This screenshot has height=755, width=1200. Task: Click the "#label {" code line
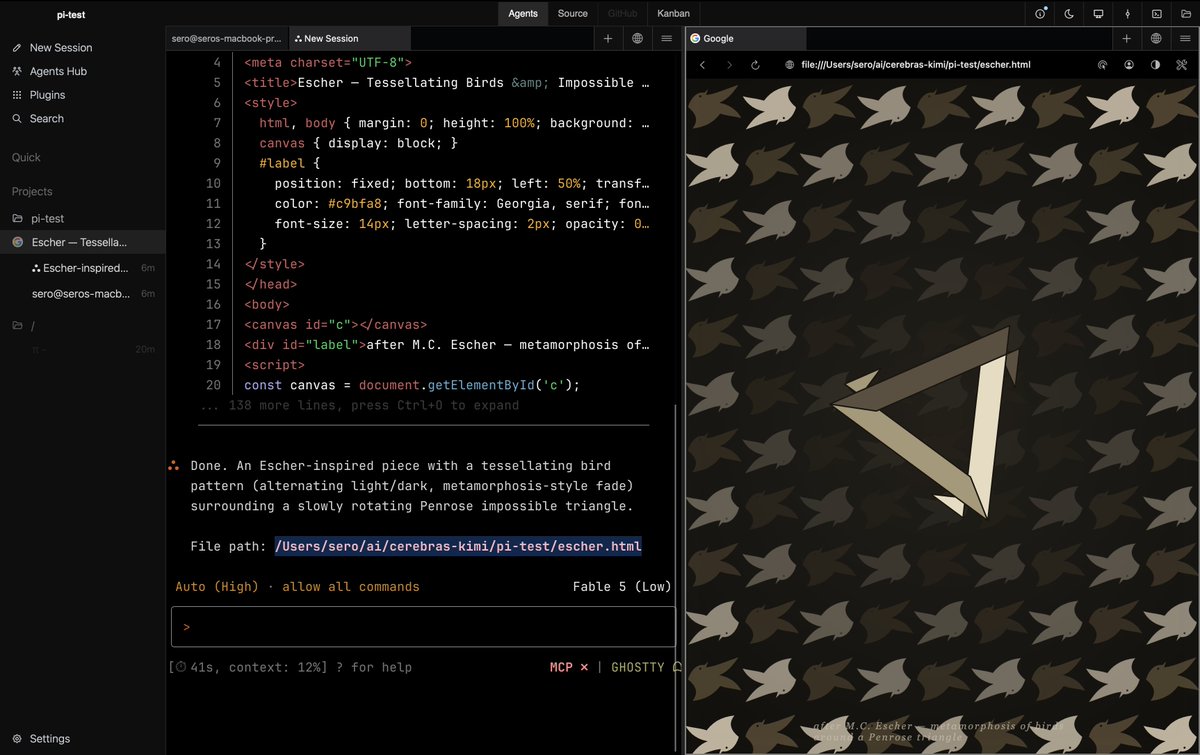tap(290, 163)
